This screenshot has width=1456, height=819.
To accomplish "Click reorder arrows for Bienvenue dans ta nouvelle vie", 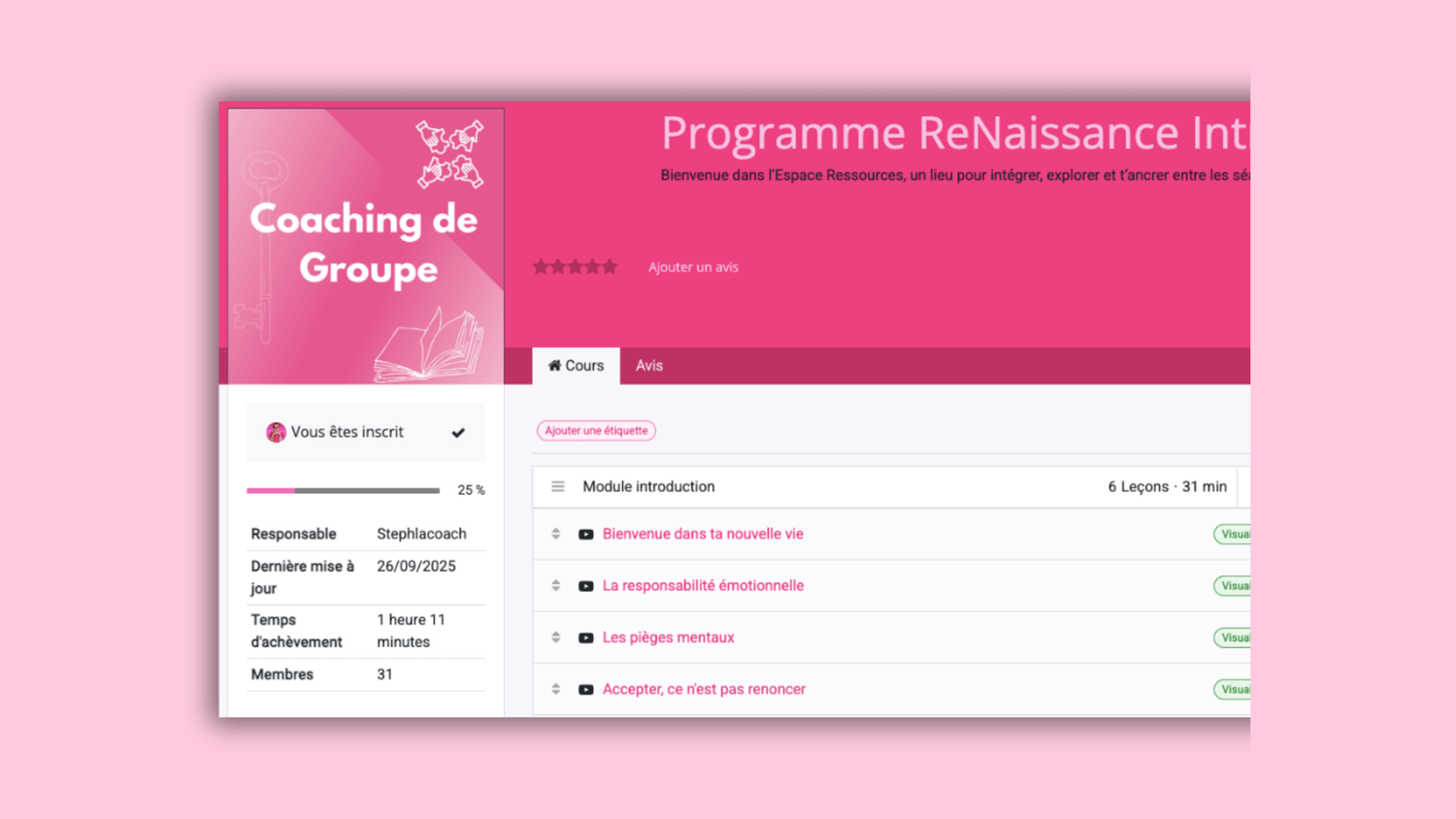I will (x=556, y=534).
